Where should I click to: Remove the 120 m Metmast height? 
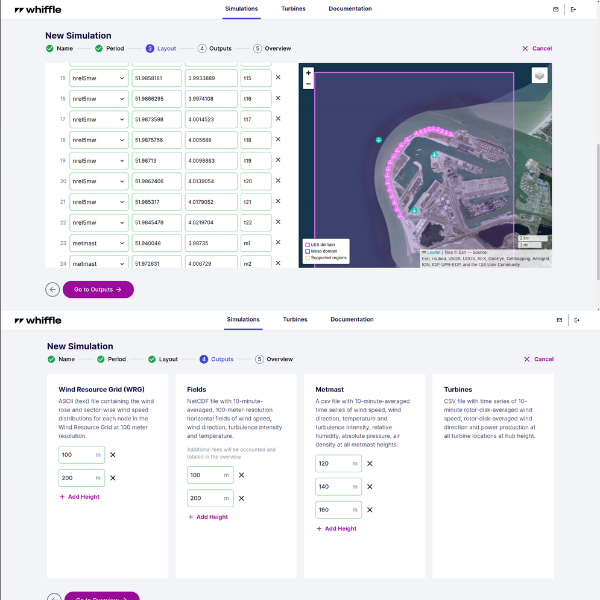pyautogui.click(x=370, y=463)
